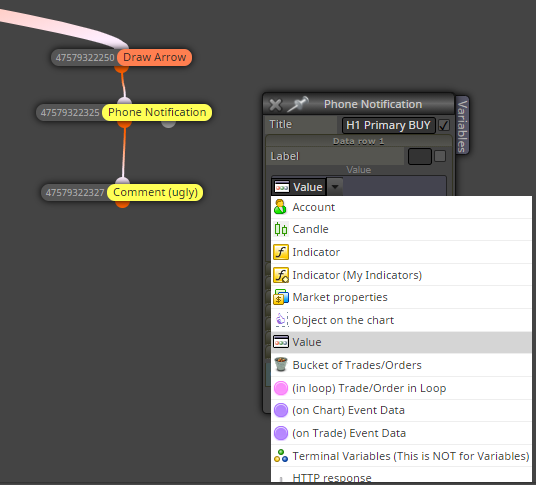The height and width of the screenshot is (485, 536).
Task: Select the Terminal Variables colored dots icon
Action: (x=281, y=456)
